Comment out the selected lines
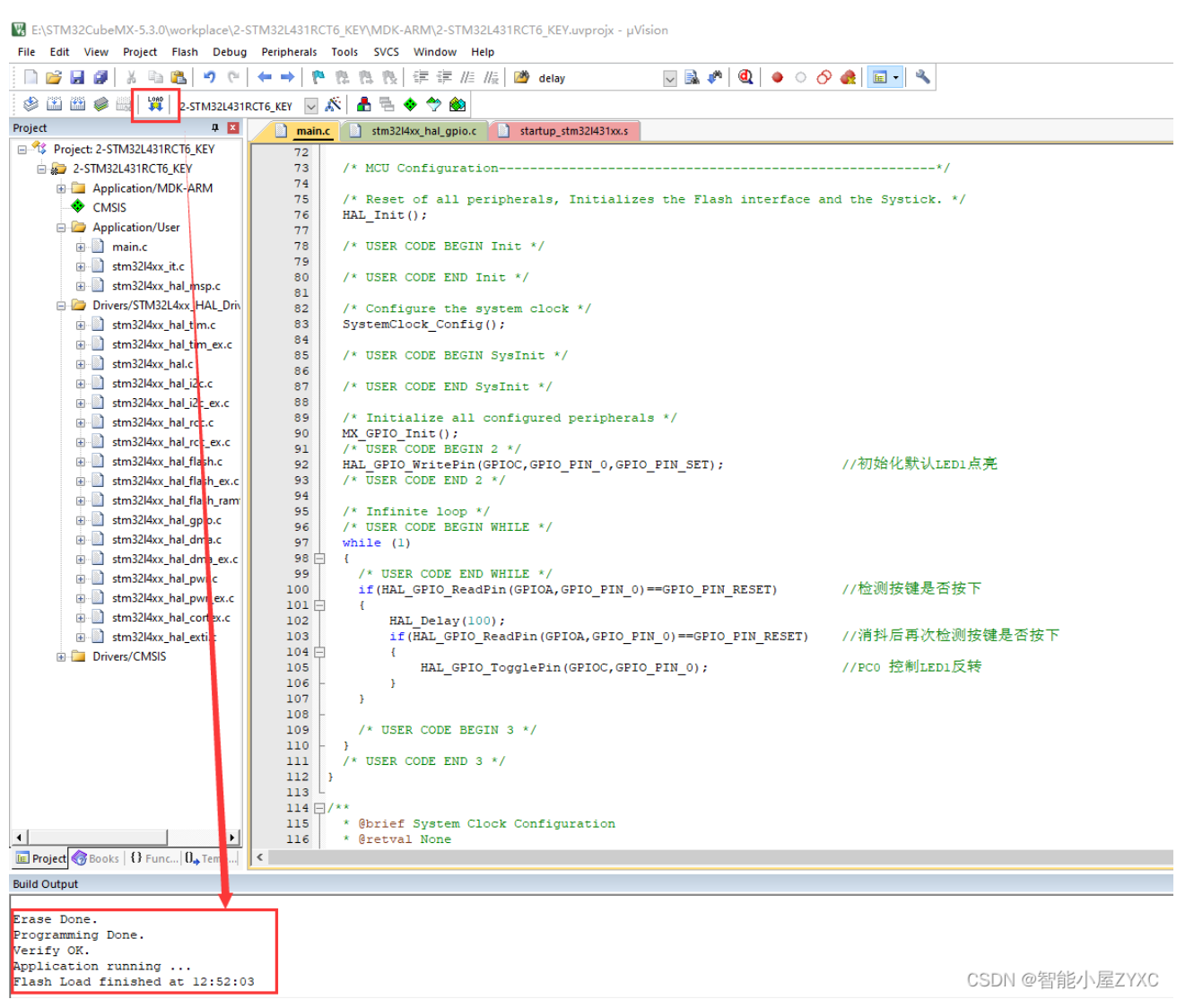1194x1008 pixels. click(x=467, y=78)
